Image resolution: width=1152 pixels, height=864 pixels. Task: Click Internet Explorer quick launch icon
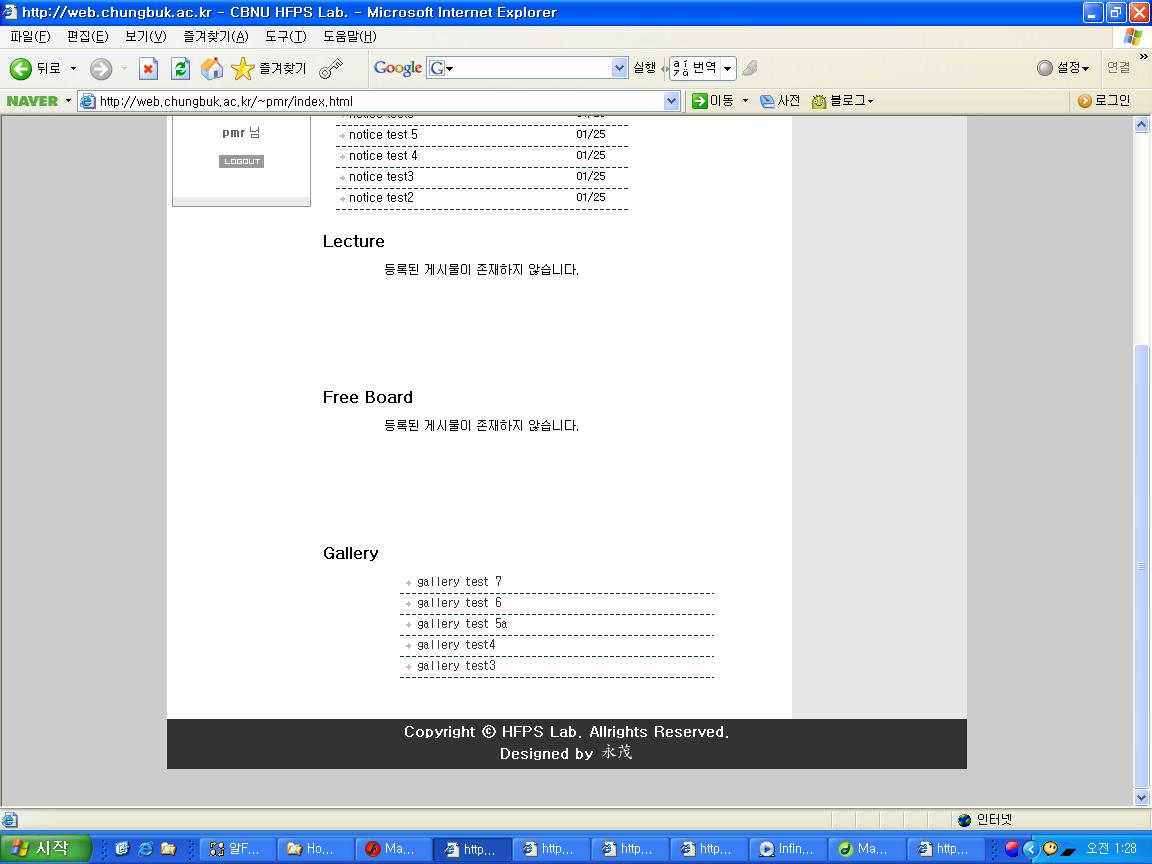coord(145,849)
